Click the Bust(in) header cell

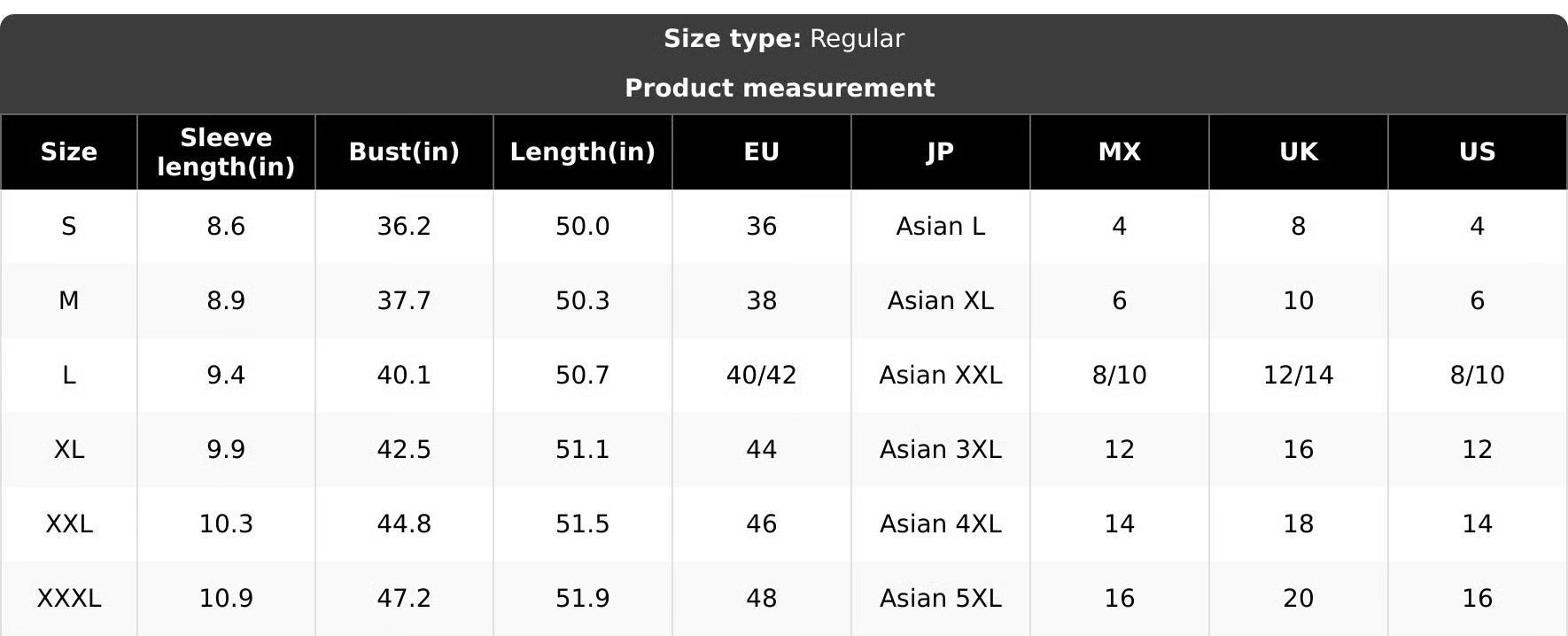pyautogui.click(x=404, y=151)
